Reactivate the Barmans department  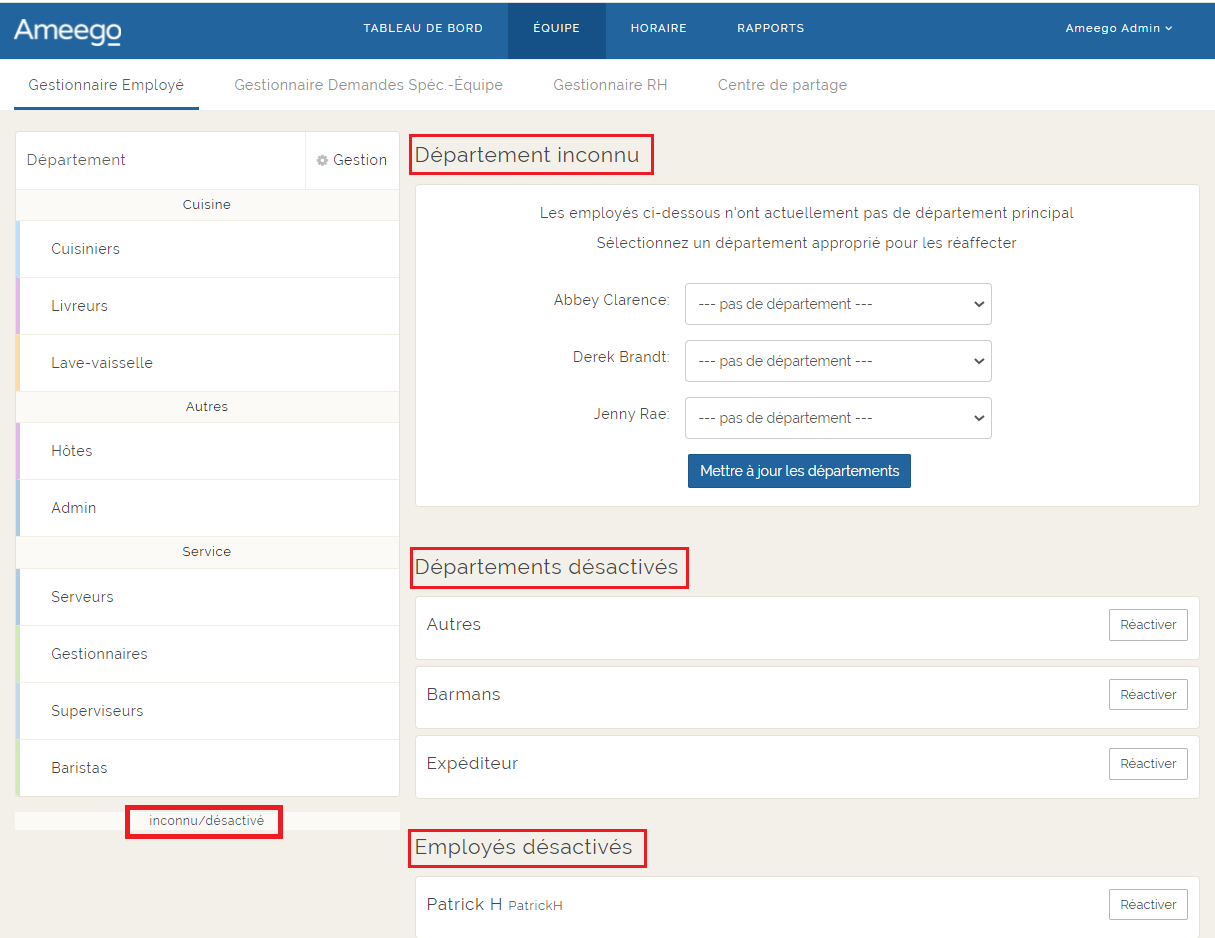[x=1147, y=695]
